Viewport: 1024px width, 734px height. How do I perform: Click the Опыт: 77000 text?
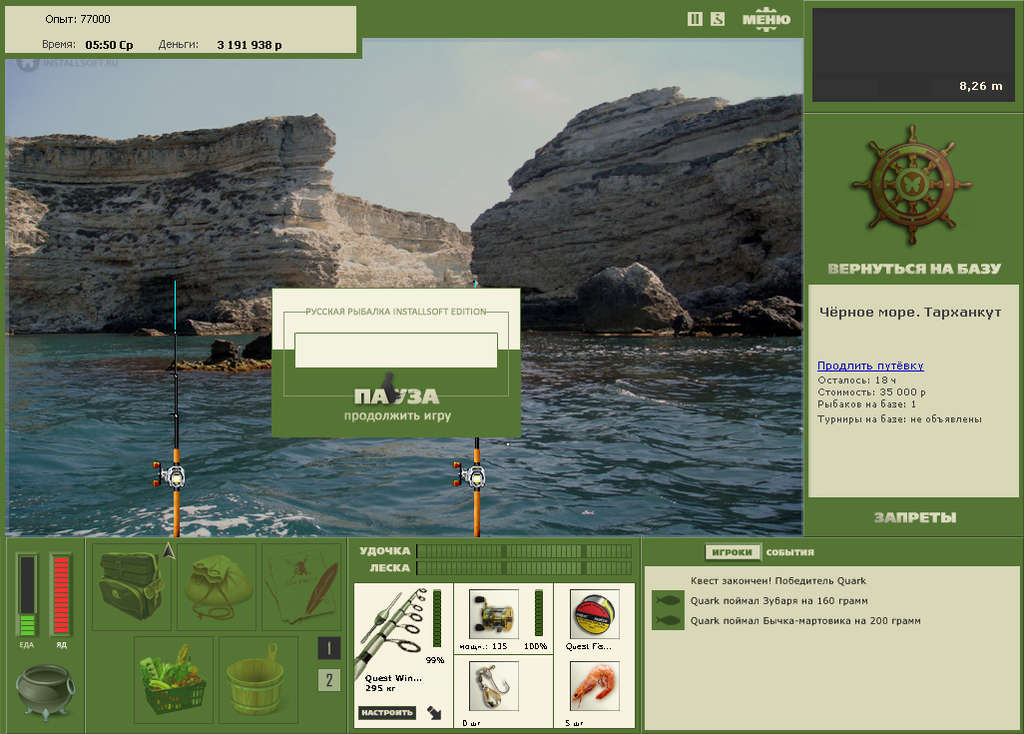78,20
